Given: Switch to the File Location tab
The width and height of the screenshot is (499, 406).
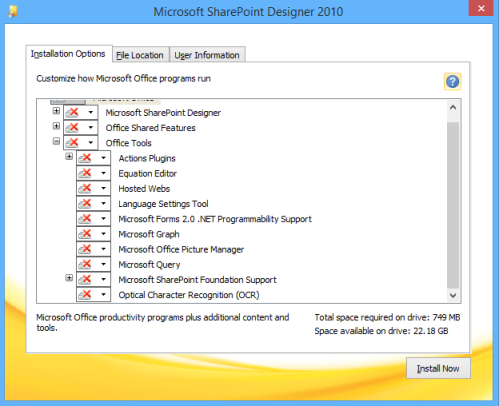Looking at the screenshot, I should pos(140,55).
